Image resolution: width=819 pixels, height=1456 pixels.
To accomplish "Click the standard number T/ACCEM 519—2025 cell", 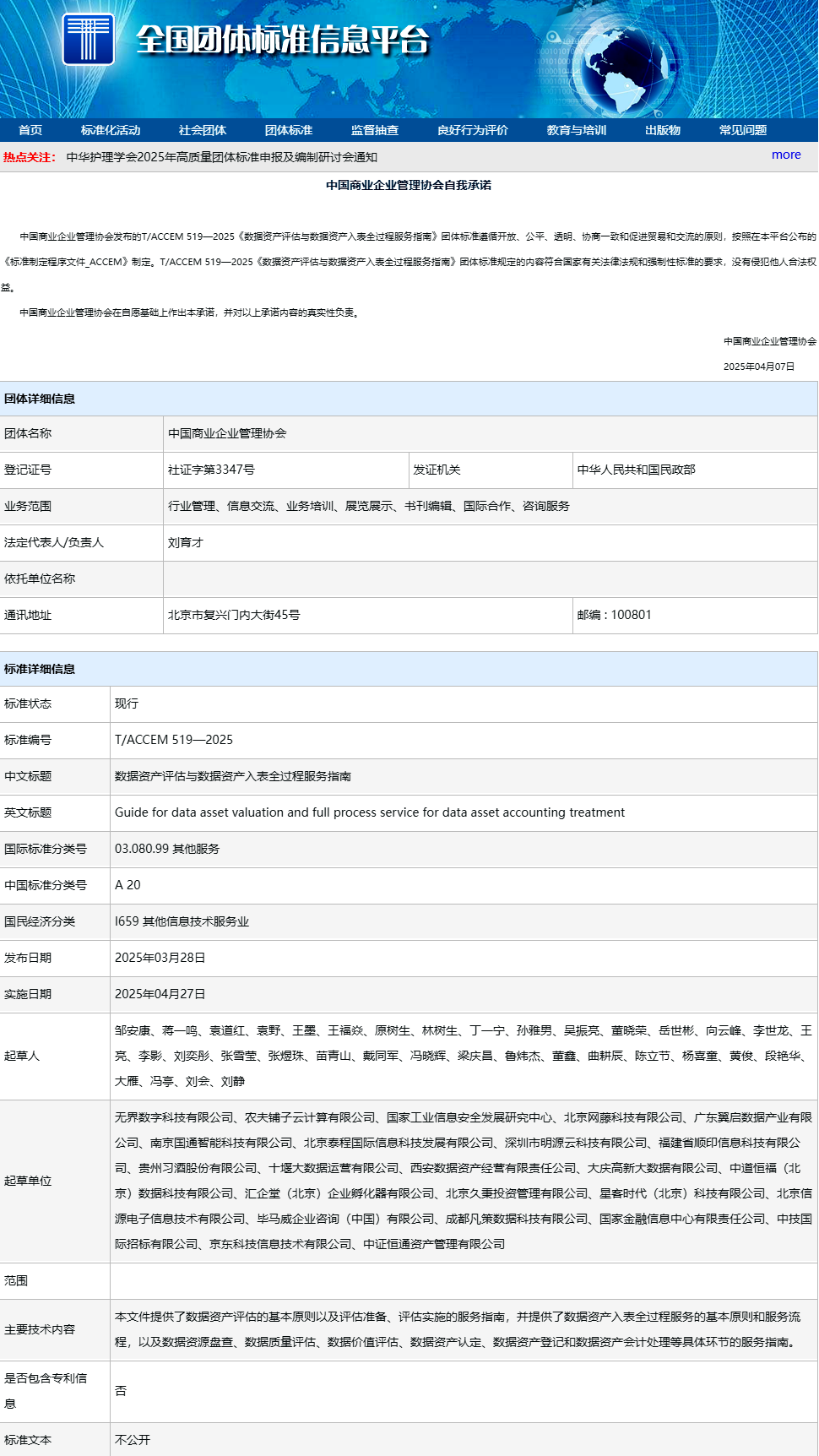I will [x=174, y=740].
